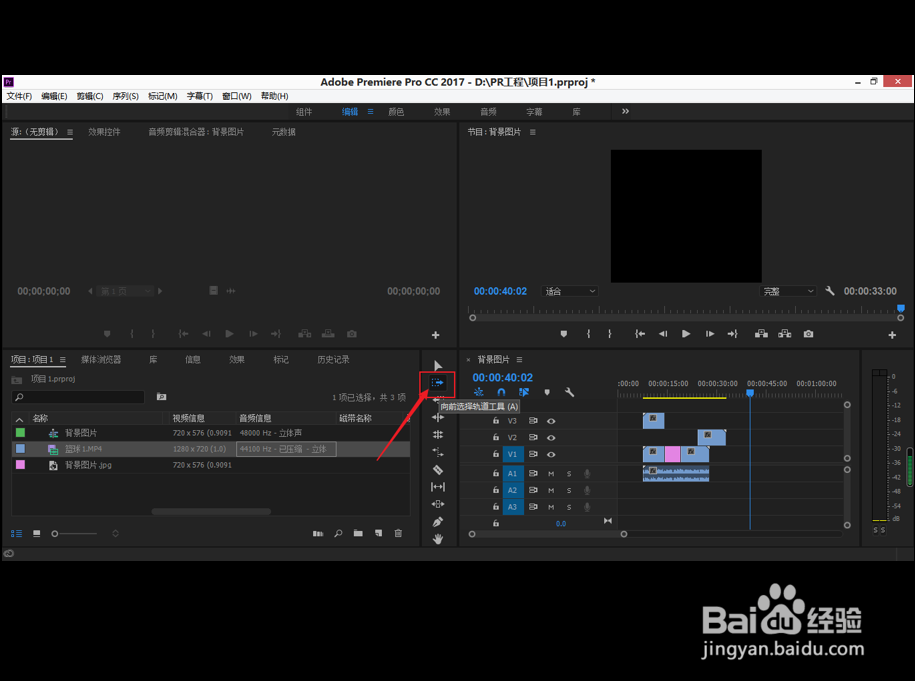The width and height of the screenshot is (915, 681).
Task: Open 文件(F) menu
Action: pyautogui.click(x=19, y=96)
